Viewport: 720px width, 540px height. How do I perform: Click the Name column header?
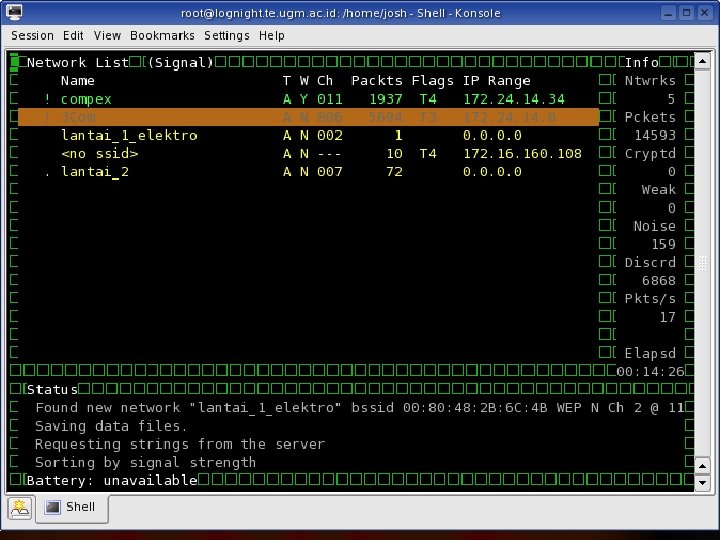[x=78, y=81]
